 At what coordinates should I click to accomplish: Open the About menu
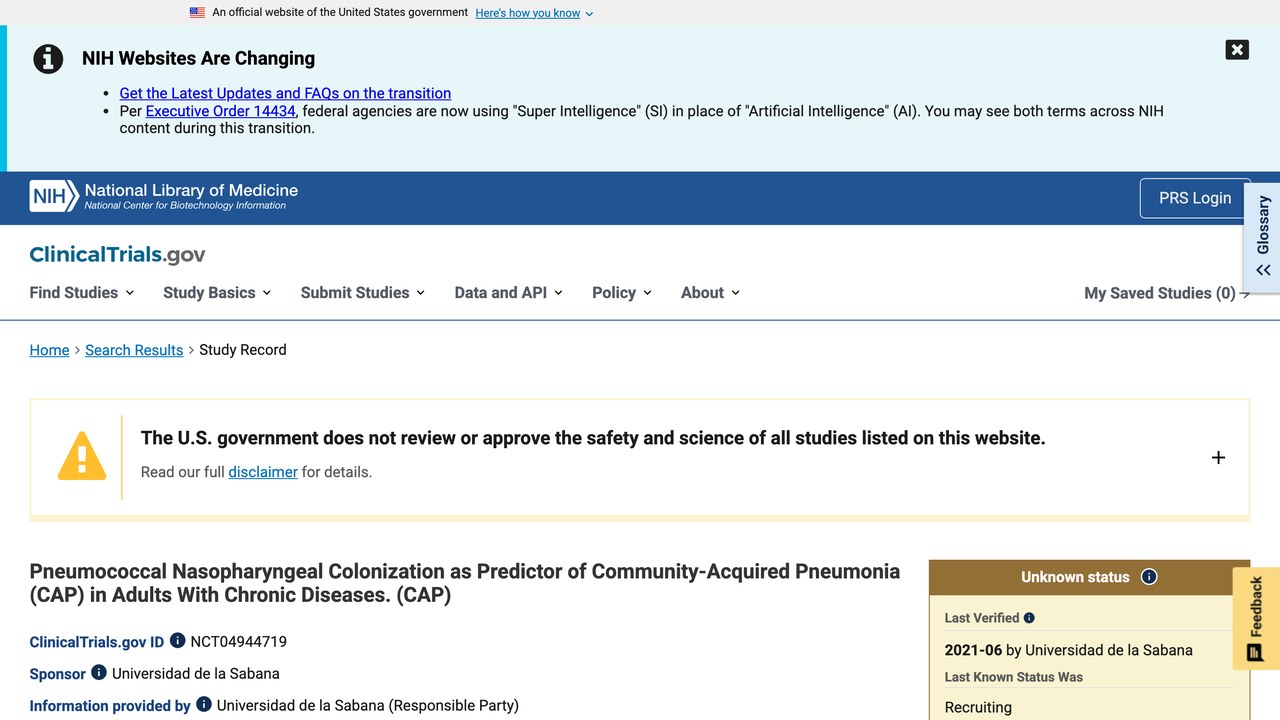(x=710, y=293)
